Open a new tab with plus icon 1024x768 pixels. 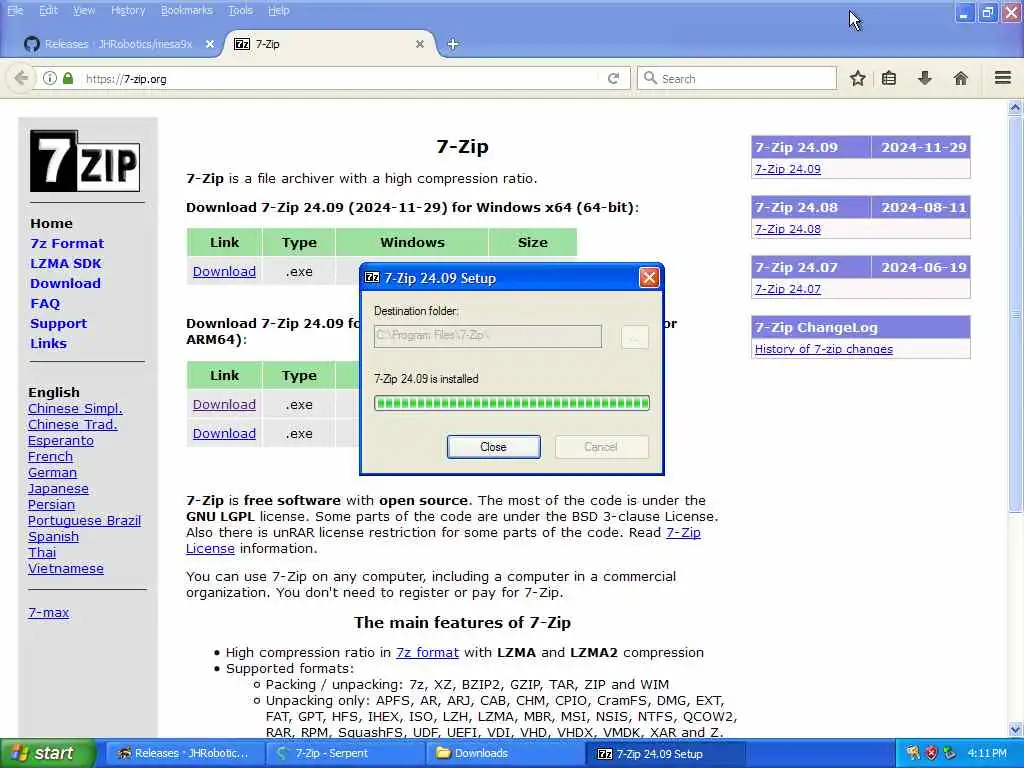click(x=453, y=44)
